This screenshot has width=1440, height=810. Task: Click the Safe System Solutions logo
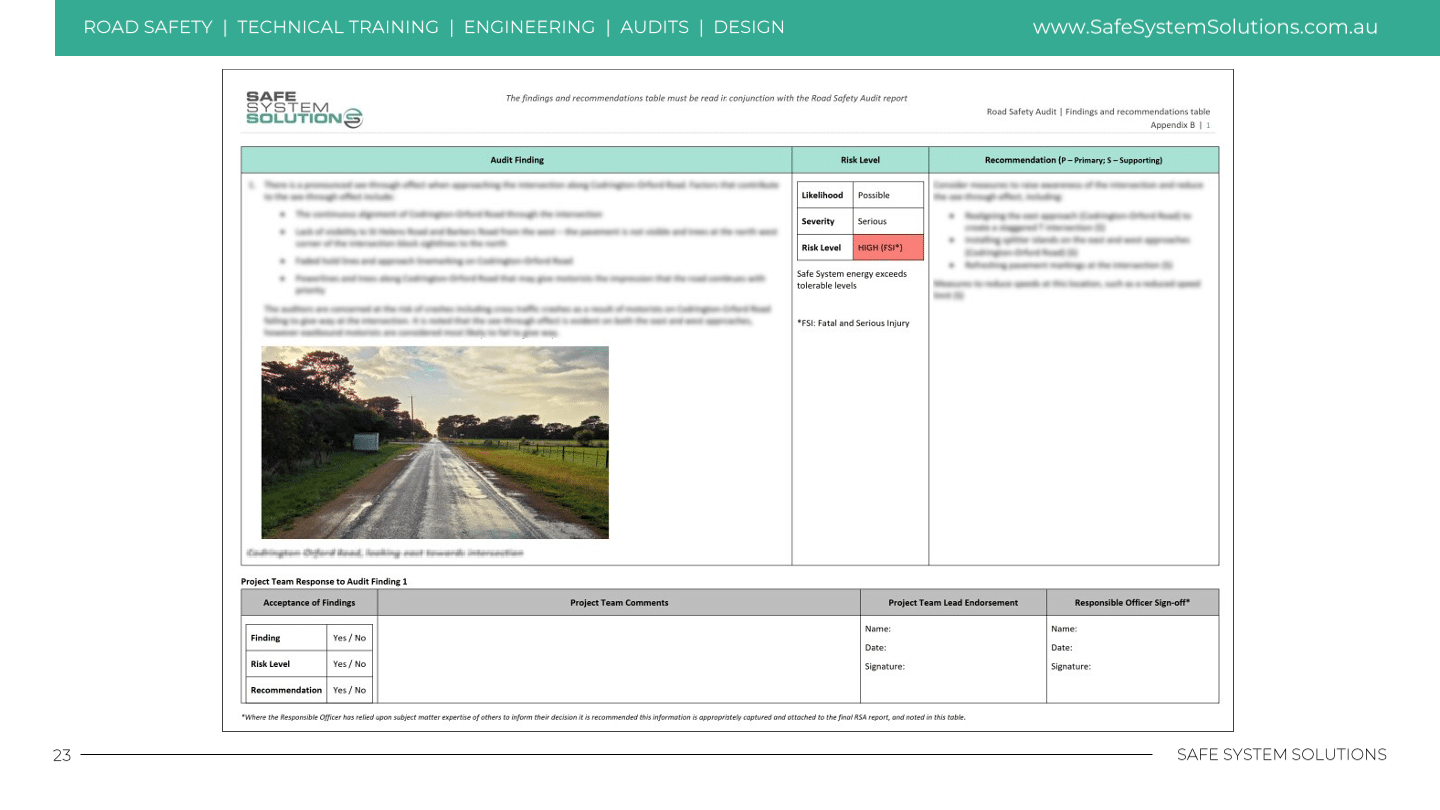[304, 109]
